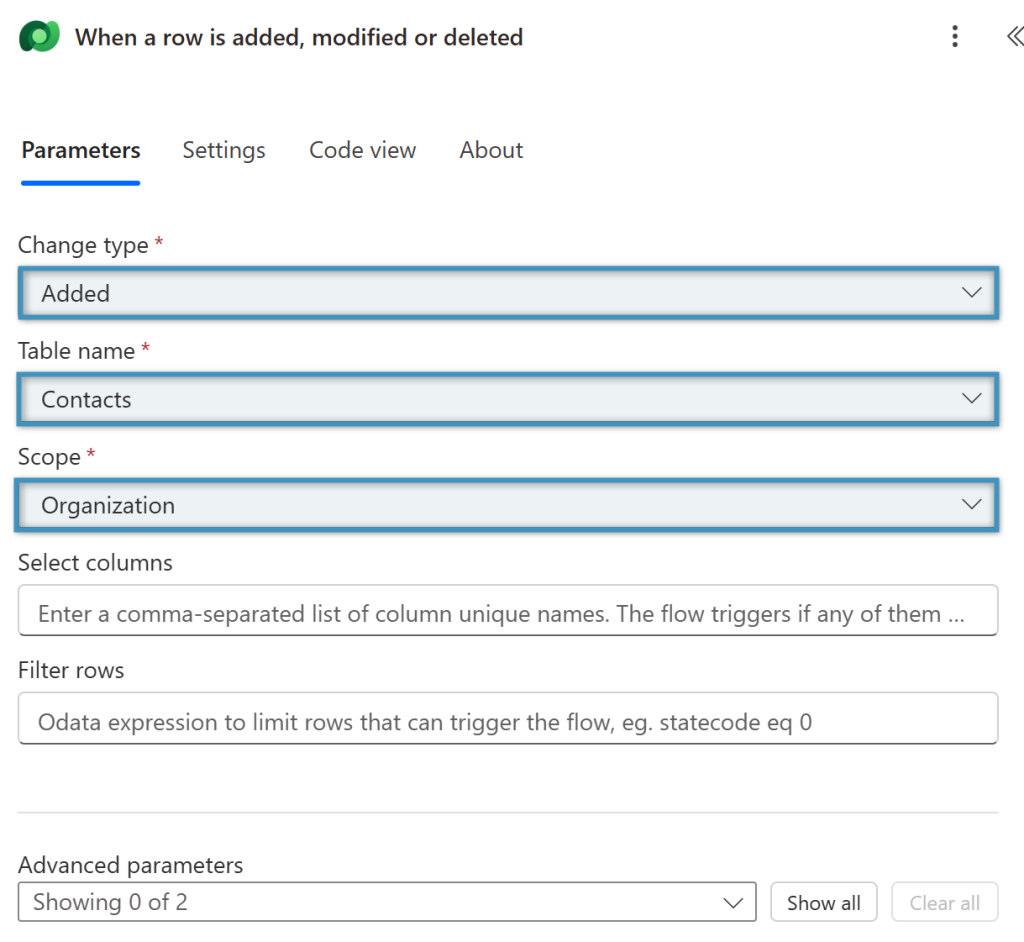
Task: Click the Select columns input field
Action: (x=500, y=610)
